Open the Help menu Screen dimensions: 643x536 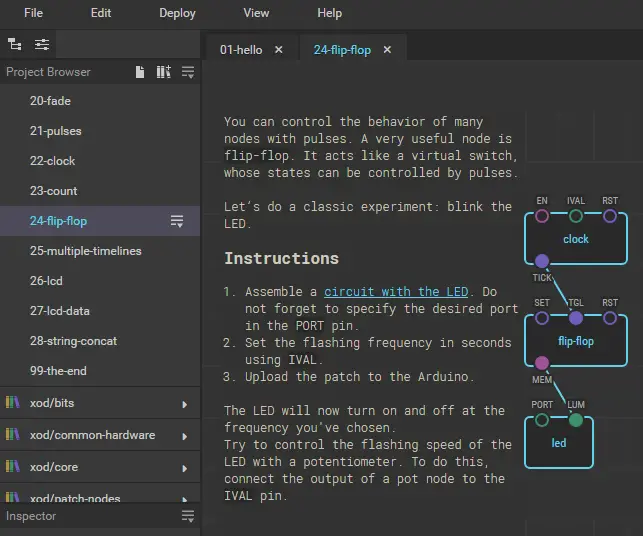(329, 13)
